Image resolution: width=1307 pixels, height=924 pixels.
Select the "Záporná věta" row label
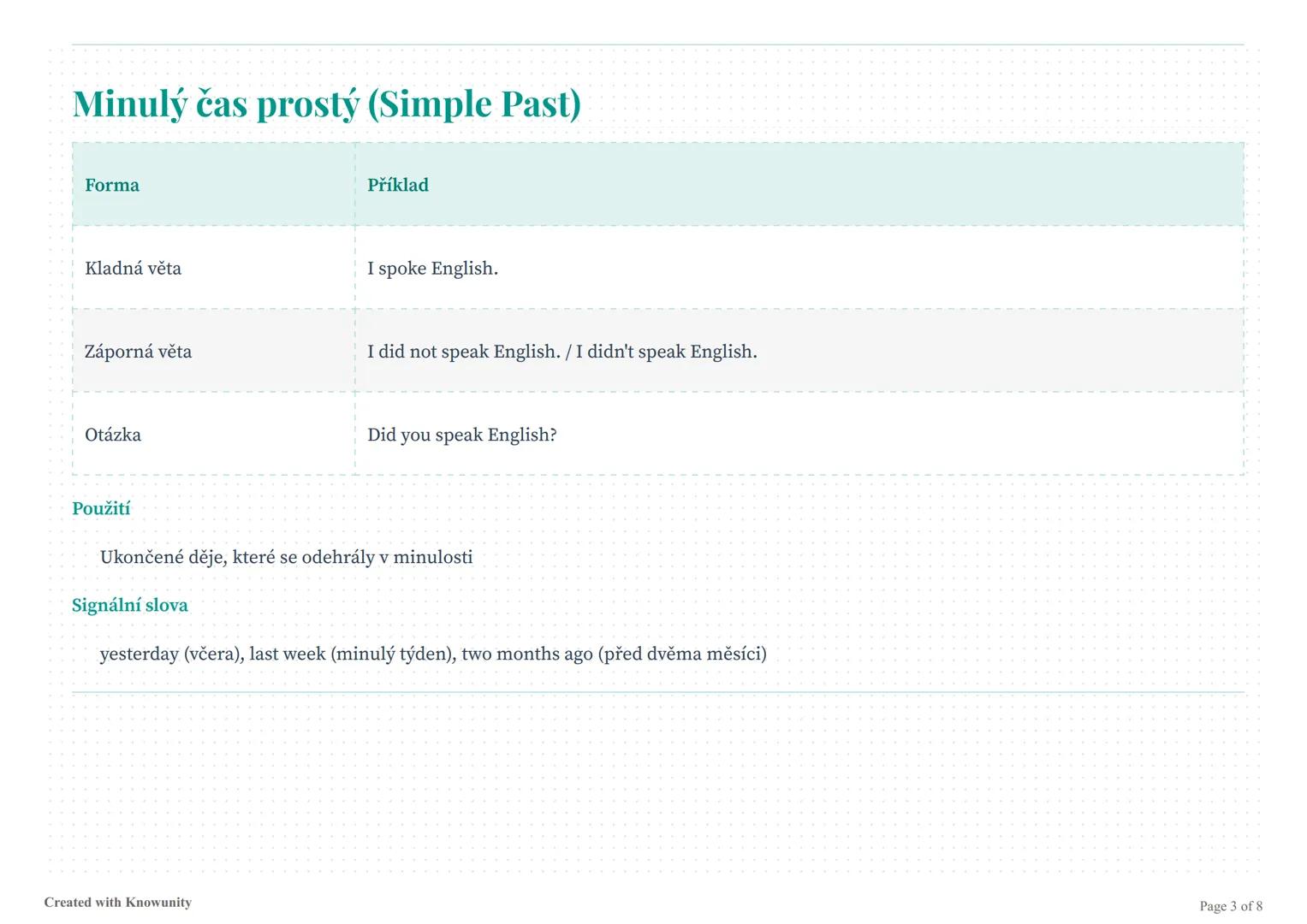[x=138, y=352]
